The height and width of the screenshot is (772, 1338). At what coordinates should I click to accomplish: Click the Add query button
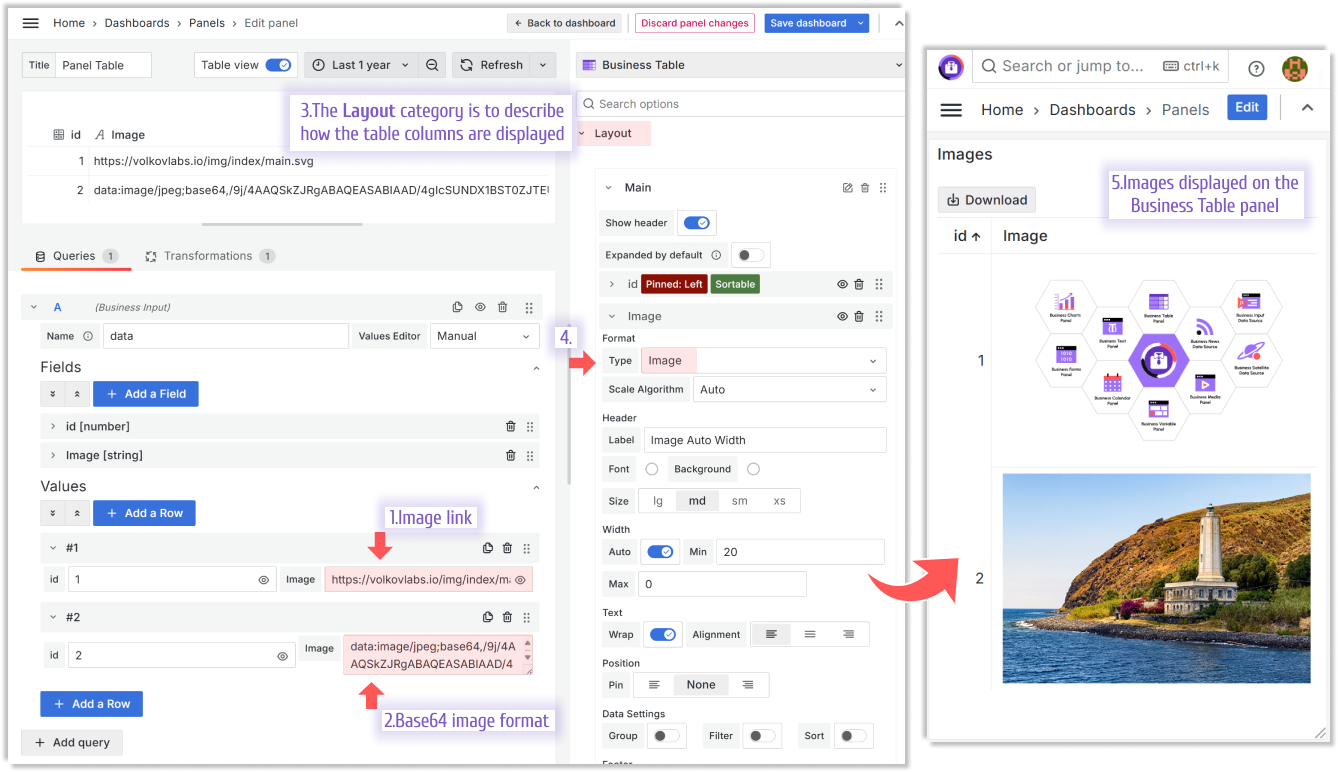coord(72,743)
